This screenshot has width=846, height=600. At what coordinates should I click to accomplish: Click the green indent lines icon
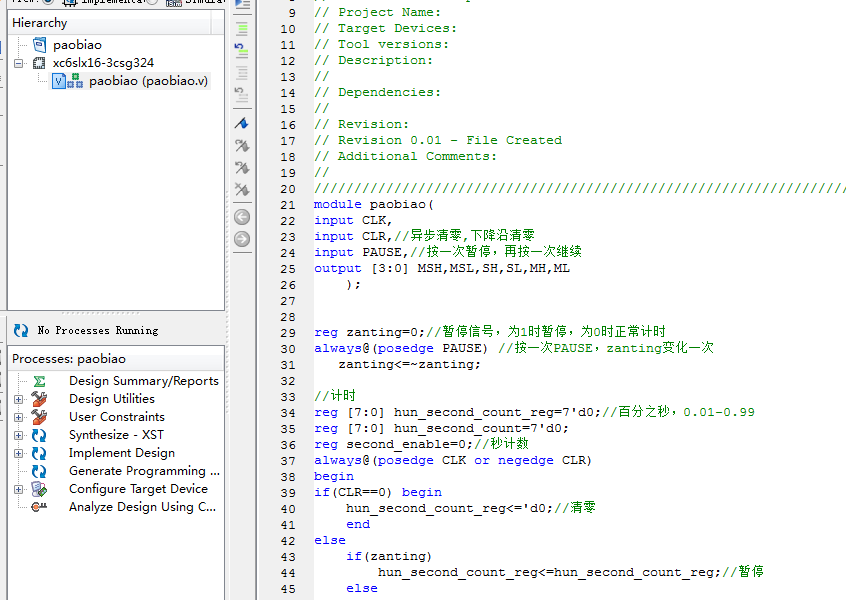click(241, 26)
